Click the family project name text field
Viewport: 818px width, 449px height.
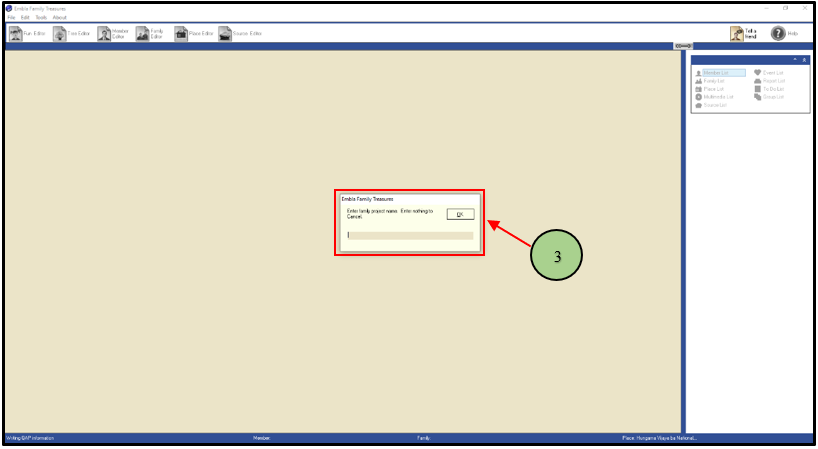pyautogui.click(x=410, y=236)
